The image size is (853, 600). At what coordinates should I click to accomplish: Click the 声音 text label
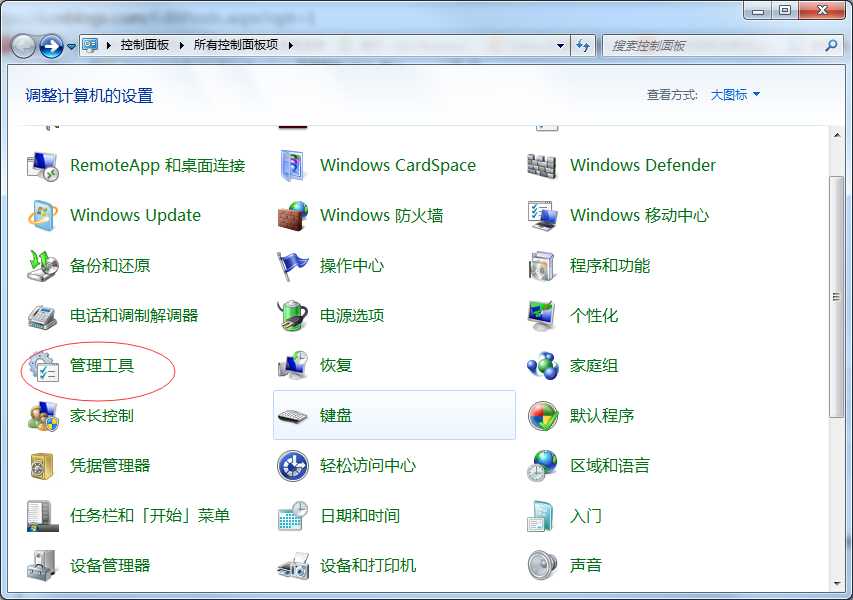[585, 566]
